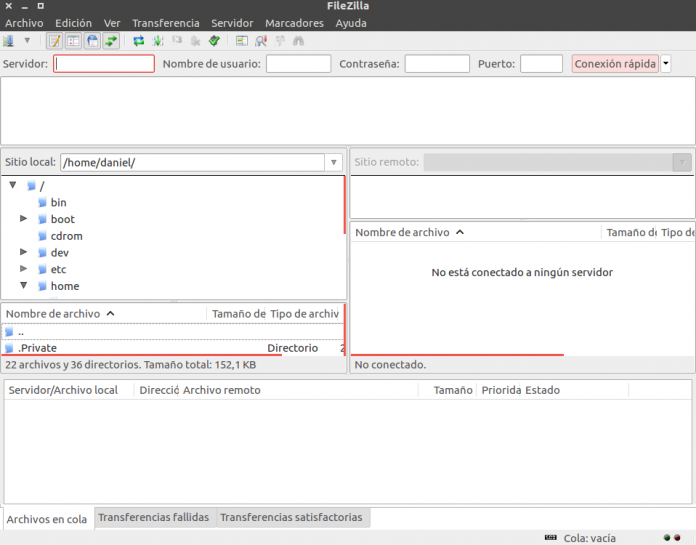The width and height of the screenshot is (696, 545).
Task: Click the reconnect to last server icon
Action: [214, 41]
